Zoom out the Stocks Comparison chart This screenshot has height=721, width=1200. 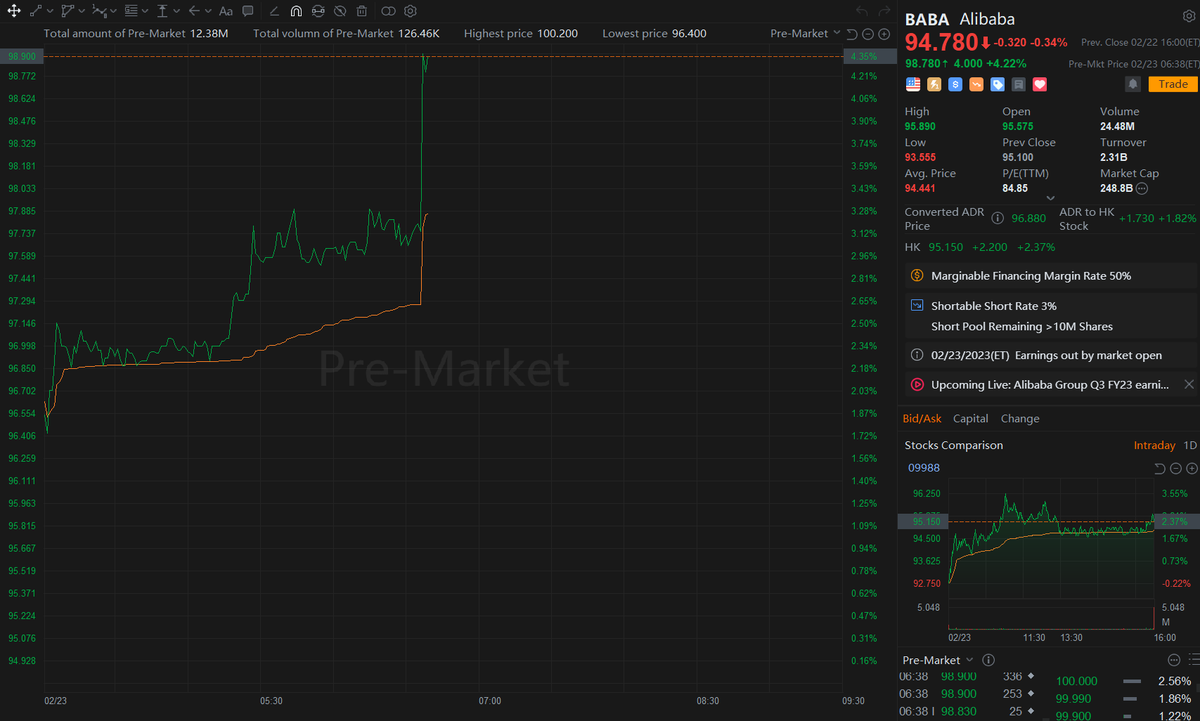coord(1175,468)
